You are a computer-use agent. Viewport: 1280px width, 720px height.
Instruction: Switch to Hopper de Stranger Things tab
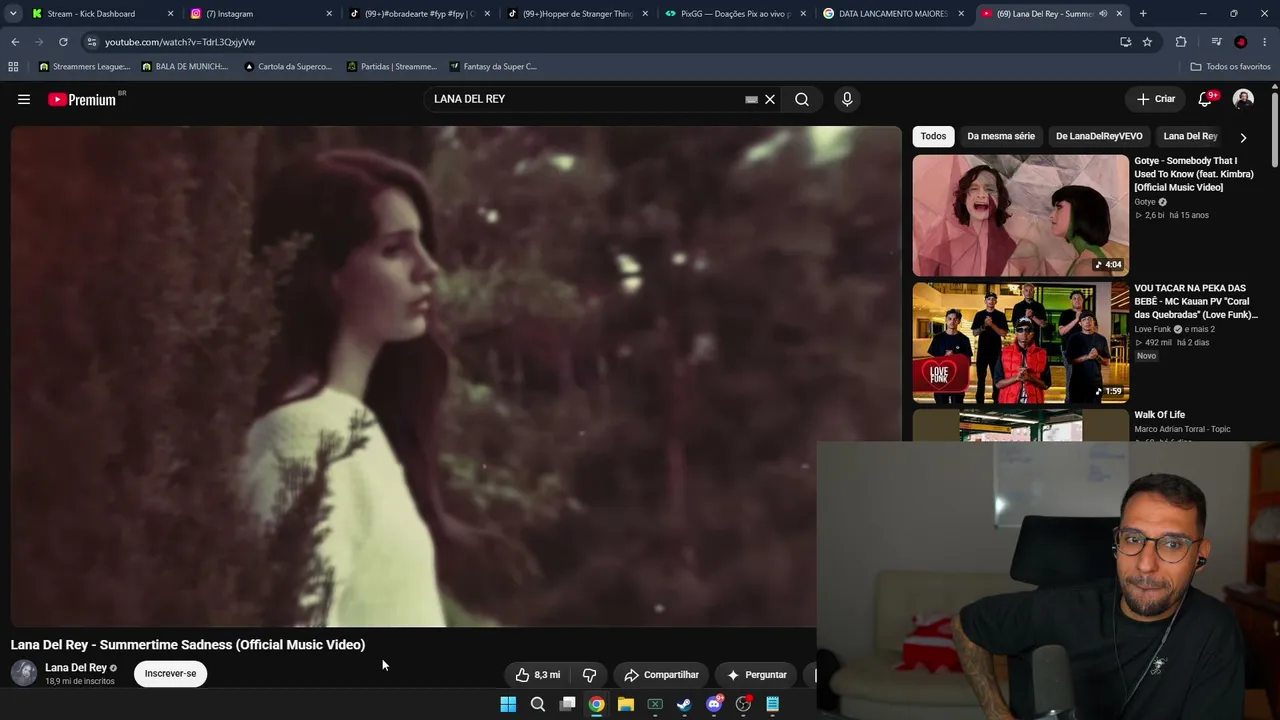tap(576, 14)
